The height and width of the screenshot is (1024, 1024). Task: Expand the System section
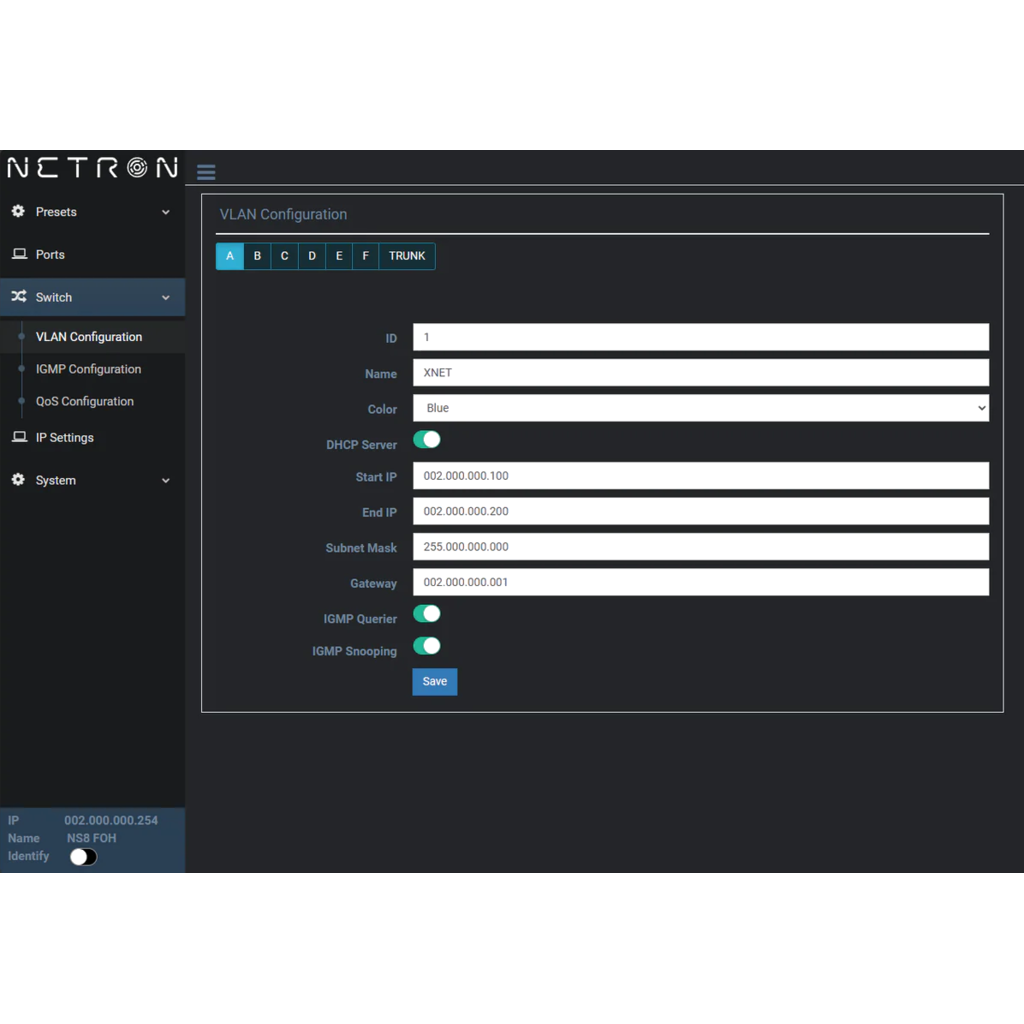(165, 480)
